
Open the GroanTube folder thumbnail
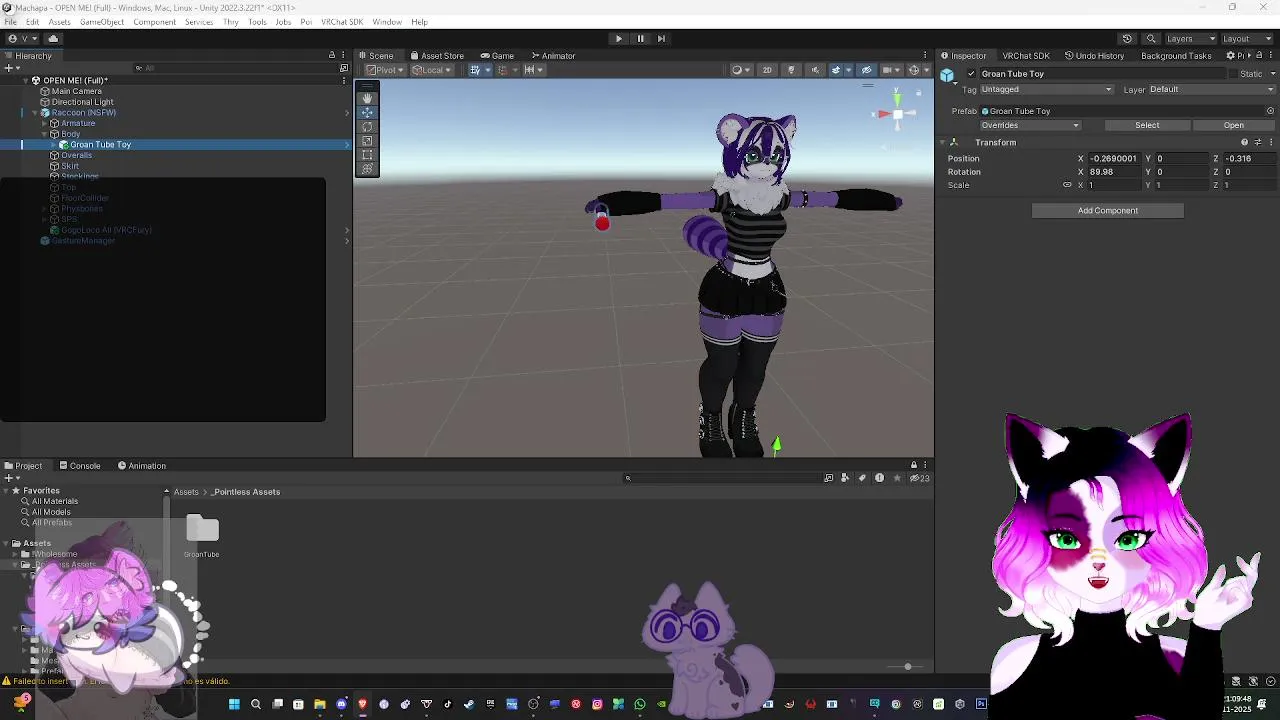(202, 529)
